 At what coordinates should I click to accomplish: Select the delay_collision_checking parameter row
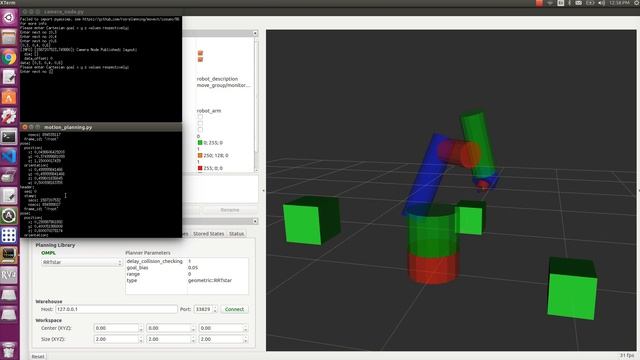187,261
